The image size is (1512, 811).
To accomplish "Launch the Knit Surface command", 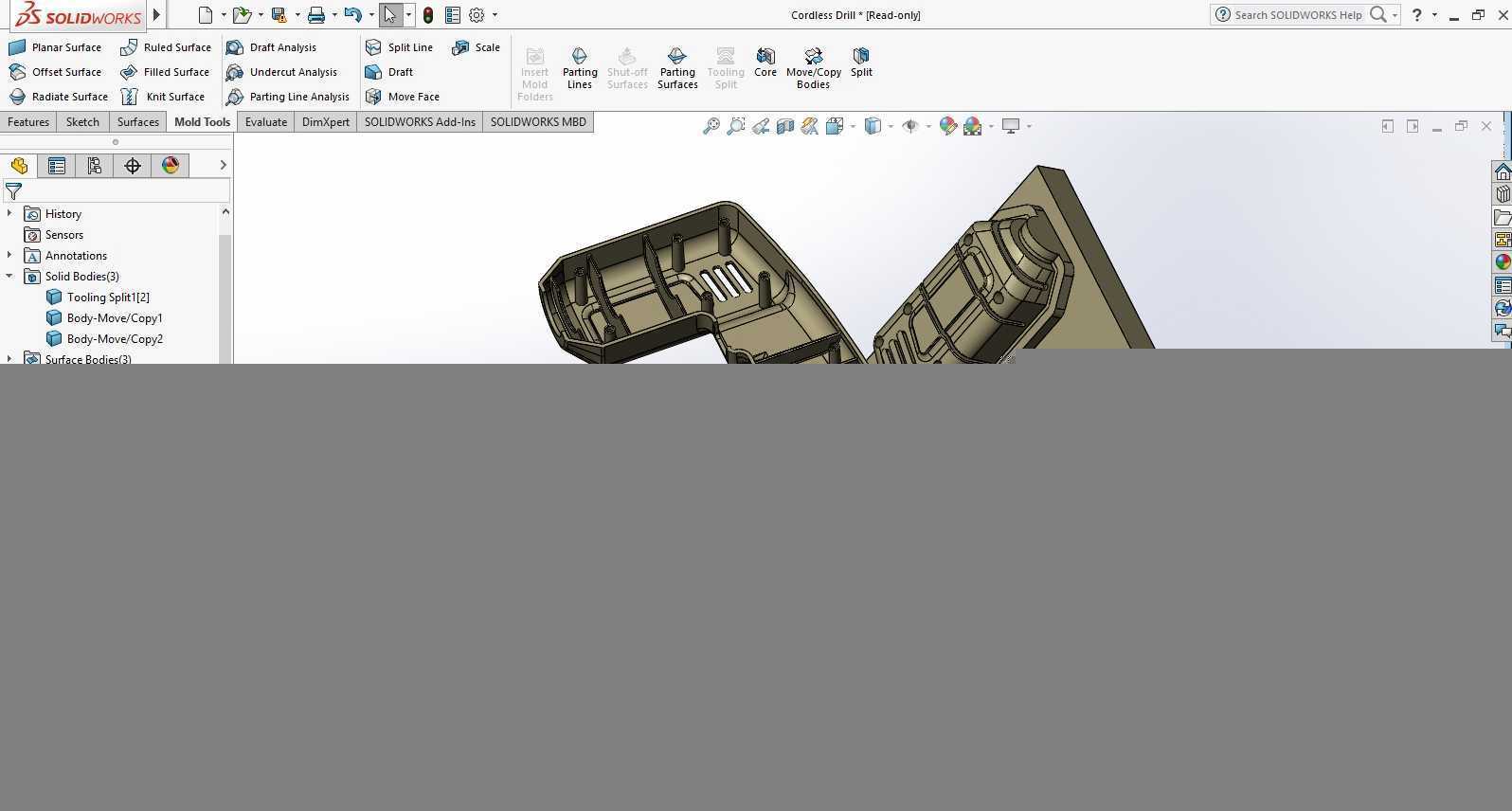I will coord(163,97).
